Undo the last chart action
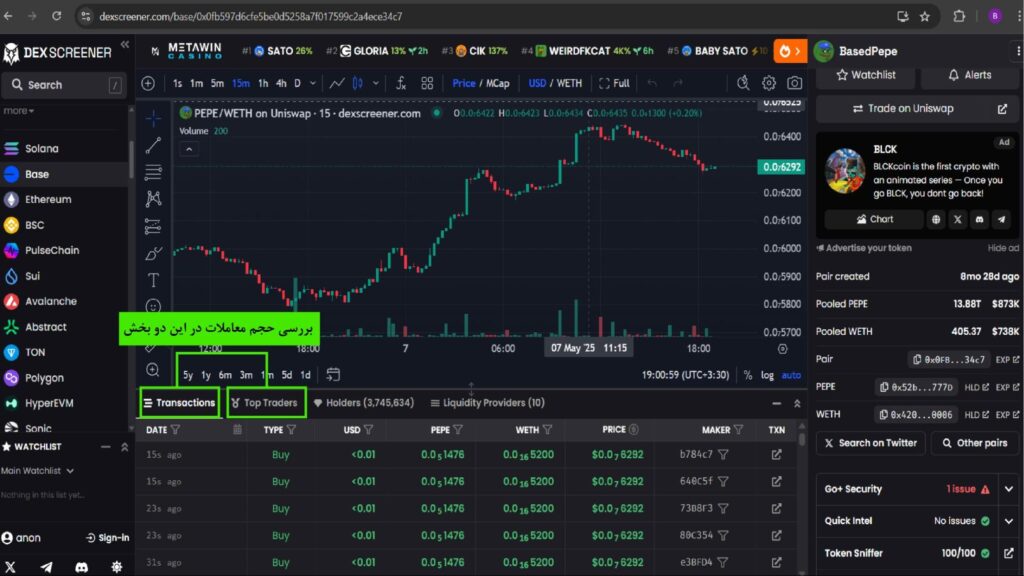The image size is (1024, 576). (652, 83)
